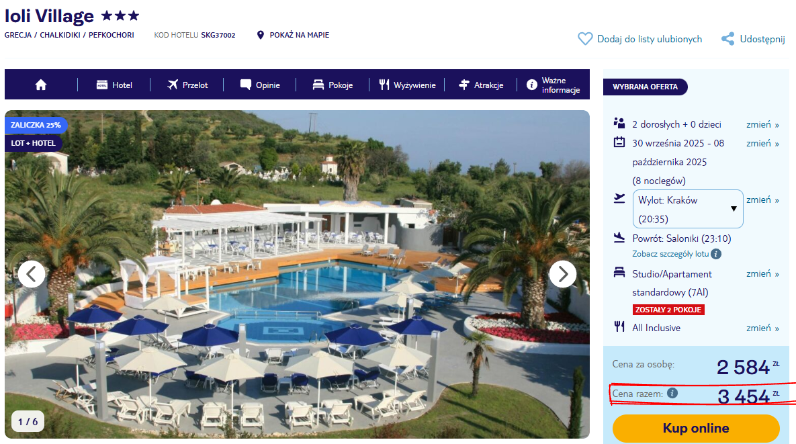Open the Przelot tab
Viewport: 796px width, 444px height.
click(x=187, y=85)
